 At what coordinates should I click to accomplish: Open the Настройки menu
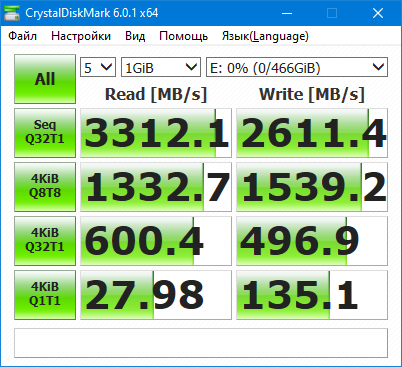81,36
